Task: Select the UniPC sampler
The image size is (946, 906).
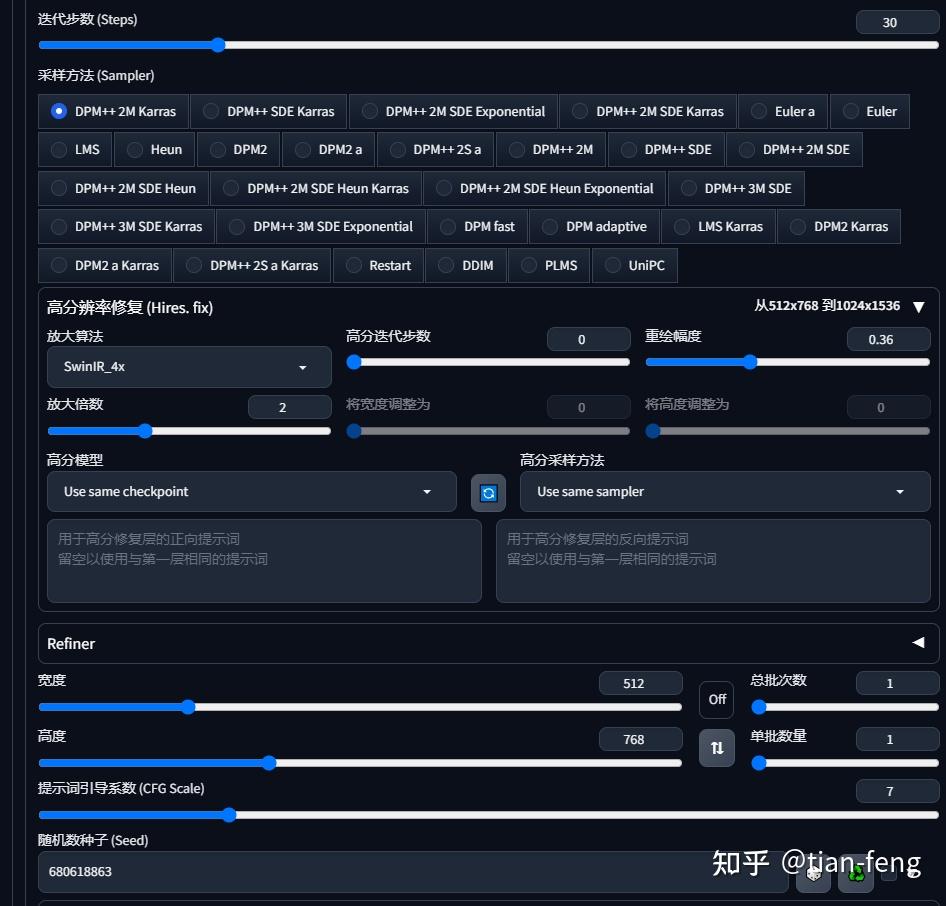Action: click(x=634, y=265)
